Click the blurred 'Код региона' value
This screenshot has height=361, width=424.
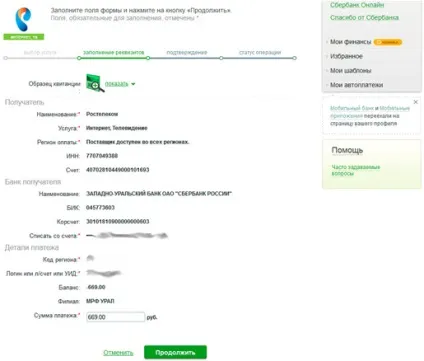point(90,258)
